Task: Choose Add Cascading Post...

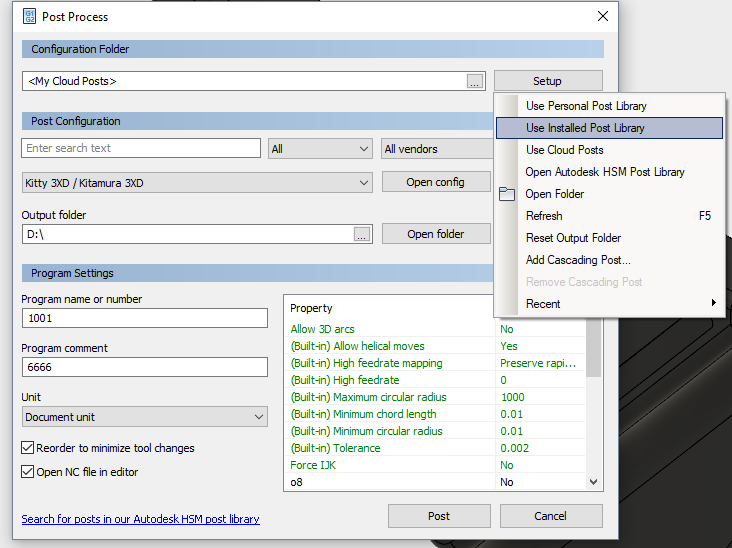Action: coord(609,260)
